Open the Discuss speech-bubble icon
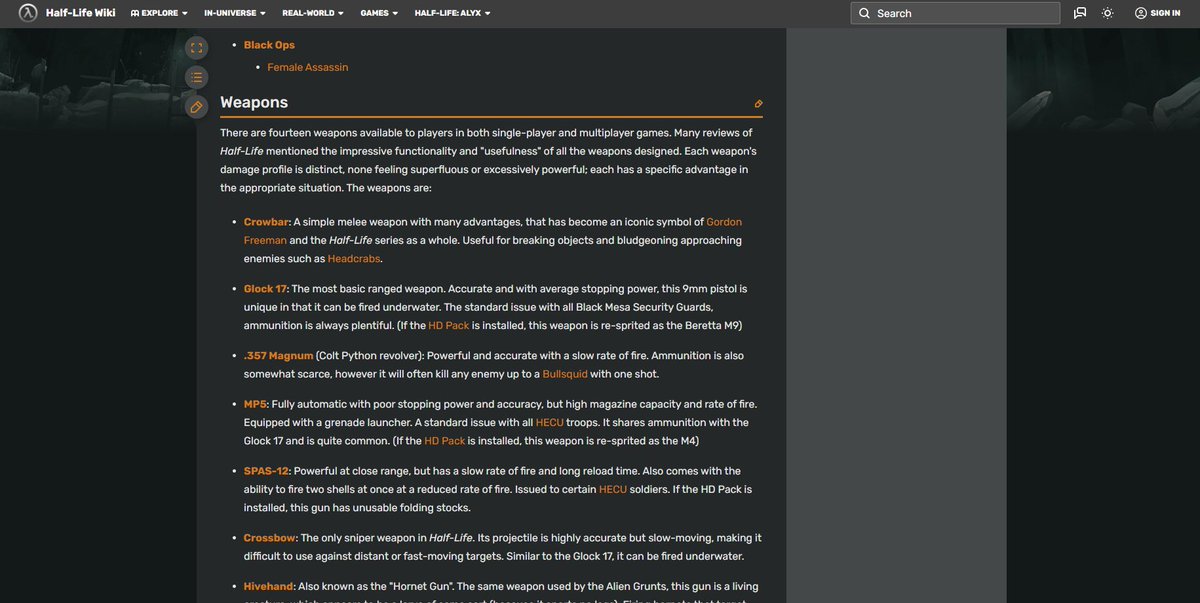The width and height of the screenshot is (1200, 603). click(1080, 13)
